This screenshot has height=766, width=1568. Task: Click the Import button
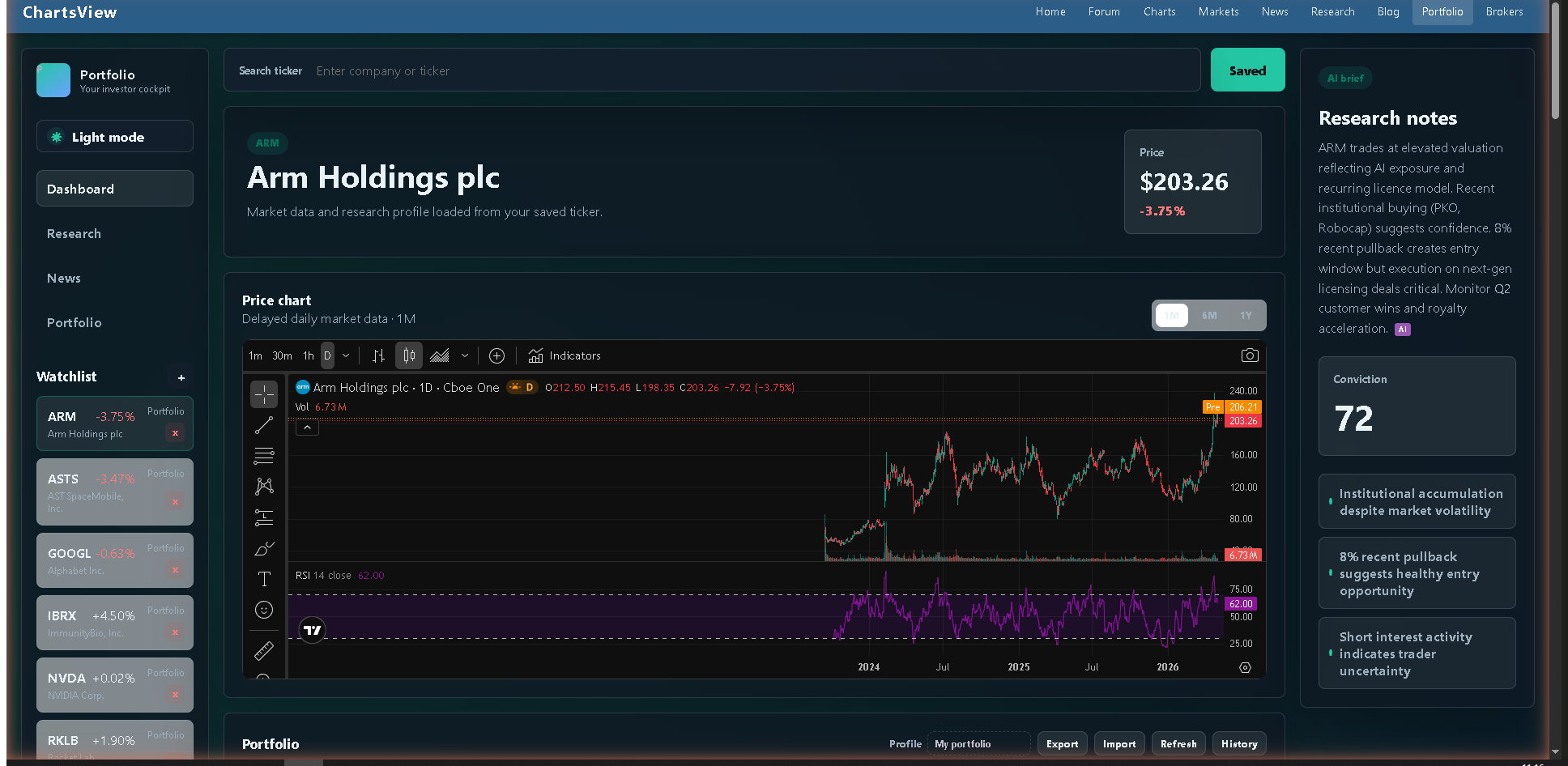click(1119, 744)
